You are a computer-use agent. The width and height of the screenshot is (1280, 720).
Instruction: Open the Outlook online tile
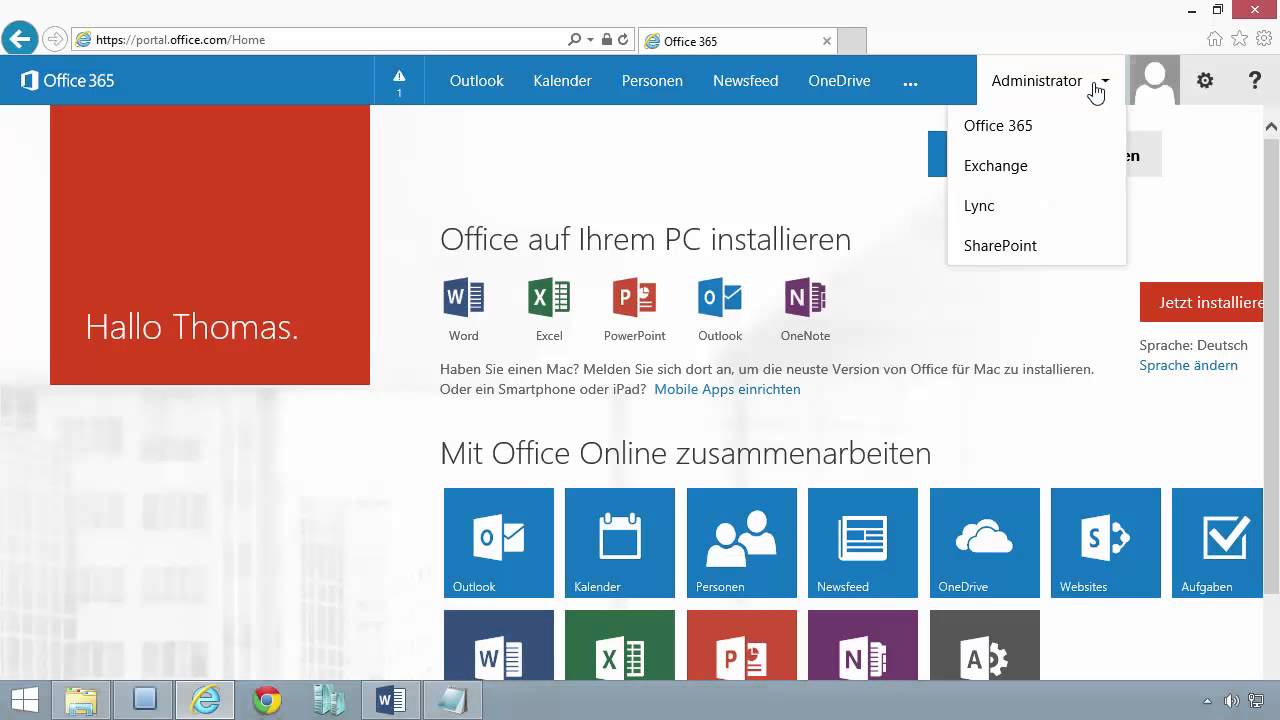click(x=499, y=543)
